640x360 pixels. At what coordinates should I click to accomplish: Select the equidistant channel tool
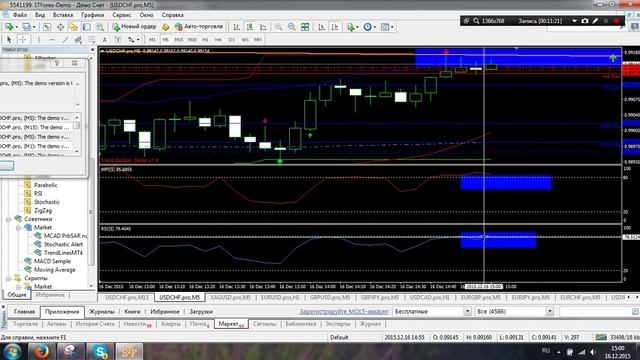pos(78,40)
